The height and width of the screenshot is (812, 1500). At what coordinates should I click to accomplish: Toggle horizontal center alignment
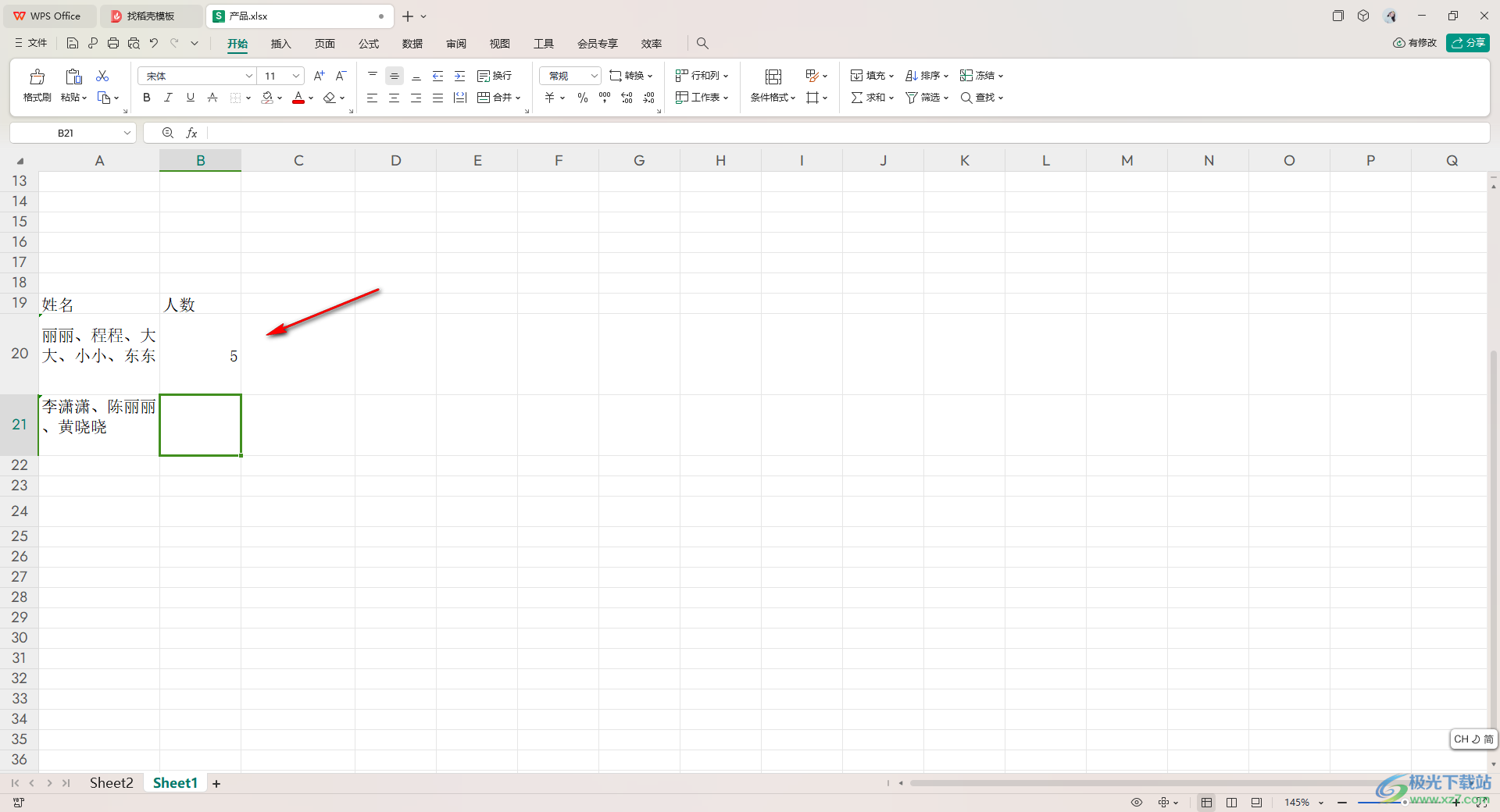click(x=395, y=98)
